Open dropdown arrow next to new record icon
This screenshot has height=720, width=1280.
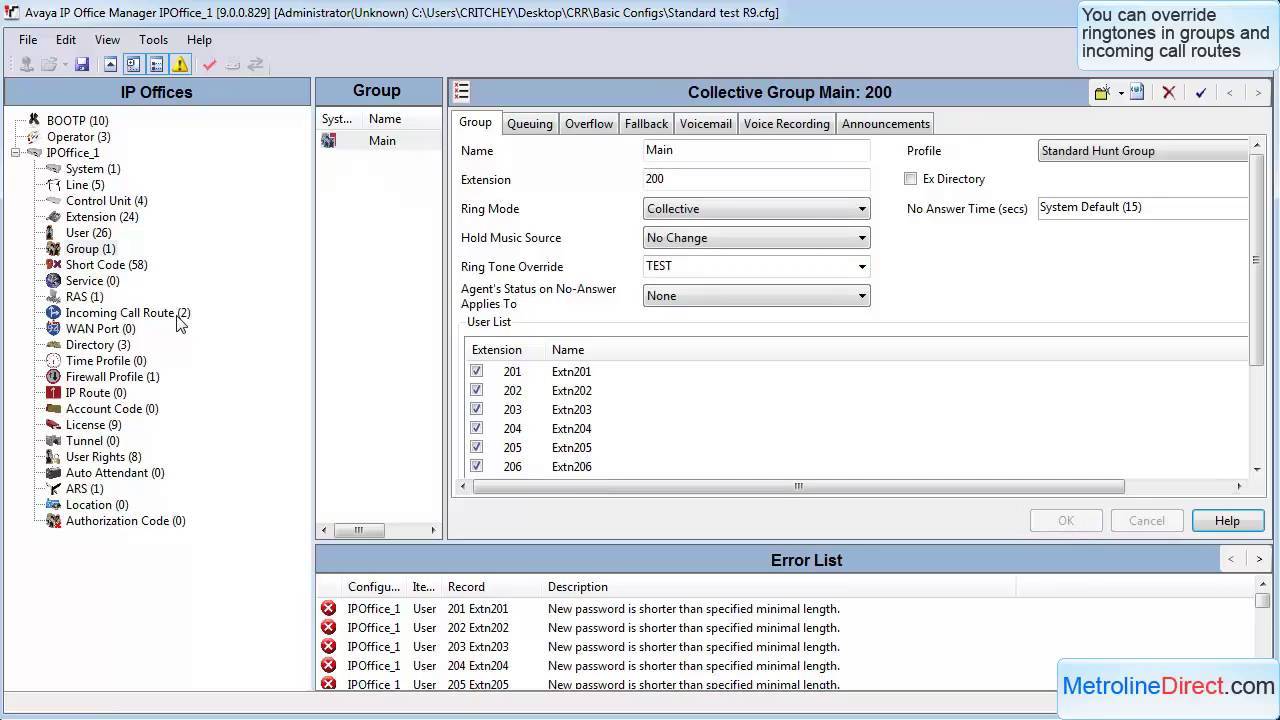1121,92
